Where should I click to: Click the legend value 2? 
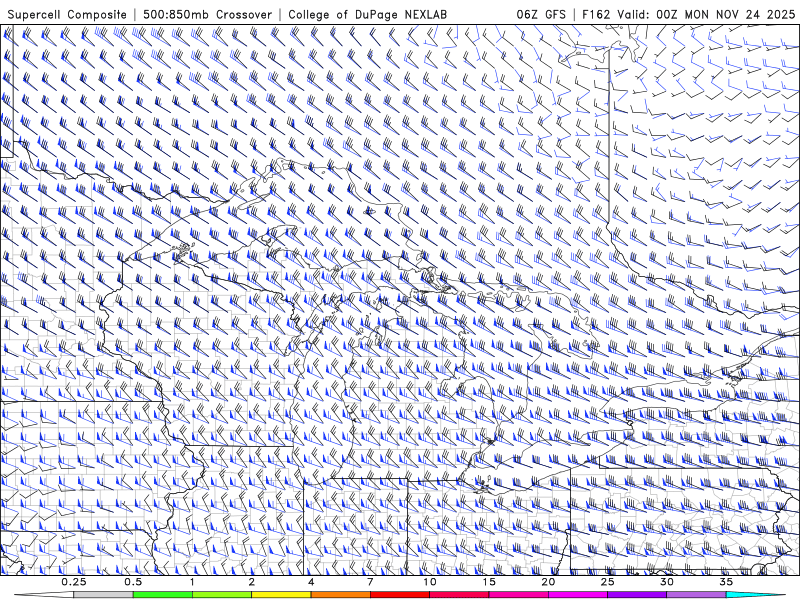coord(252,582)
